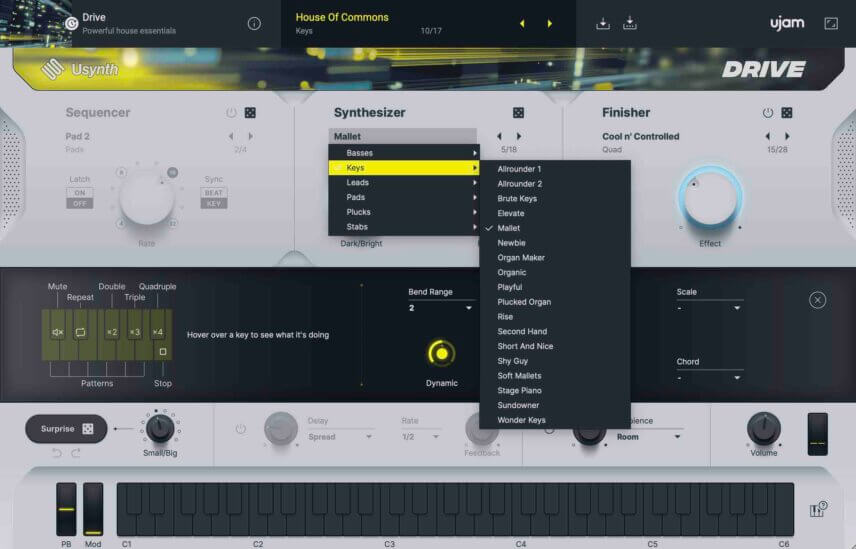The image size is (856, 549).
Task: Close the keyboard settings panel
Action: point(817,300)
